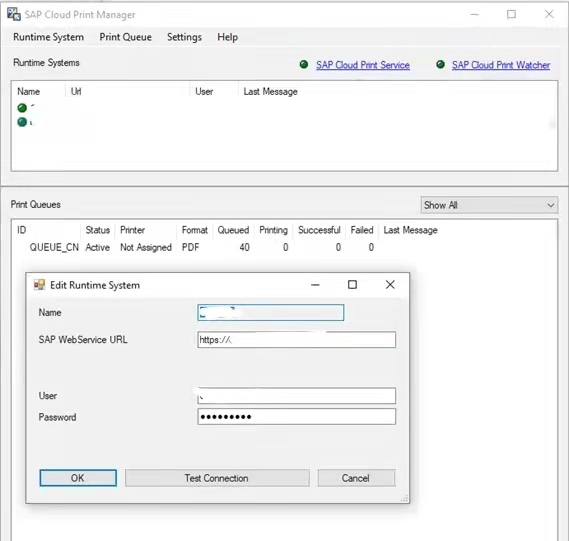The height and width of the screenshot is (541, 569).
Task: Focus the Password input field
Action: pos(296,417)
